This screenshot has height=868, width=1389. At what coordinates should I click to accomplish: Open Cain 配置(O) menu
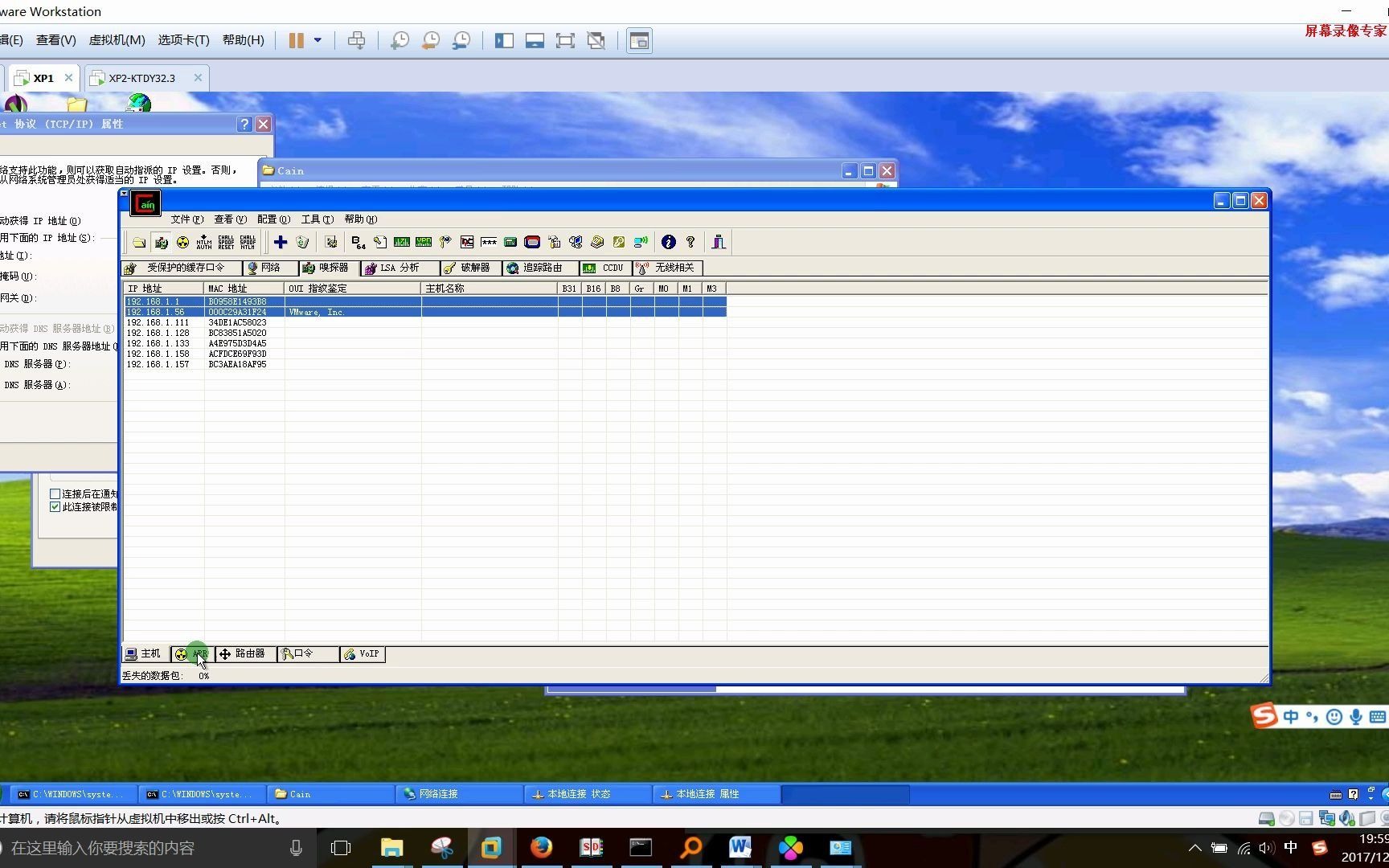[x=274, y=219]
